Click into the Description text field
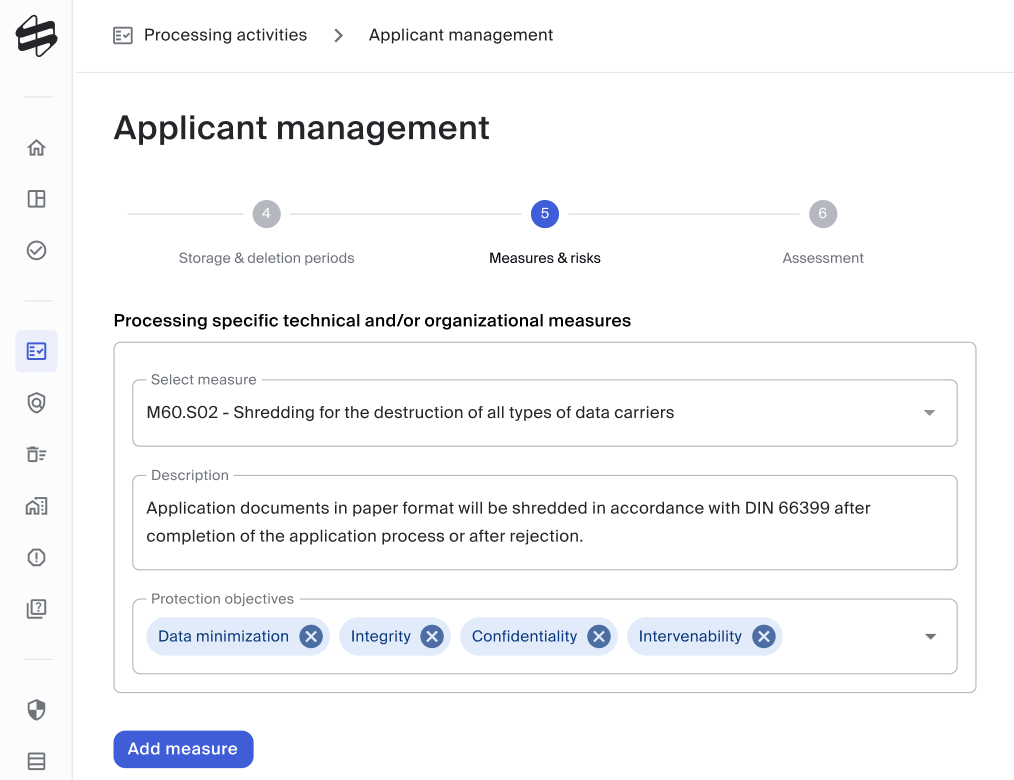 tap(545, 523)
